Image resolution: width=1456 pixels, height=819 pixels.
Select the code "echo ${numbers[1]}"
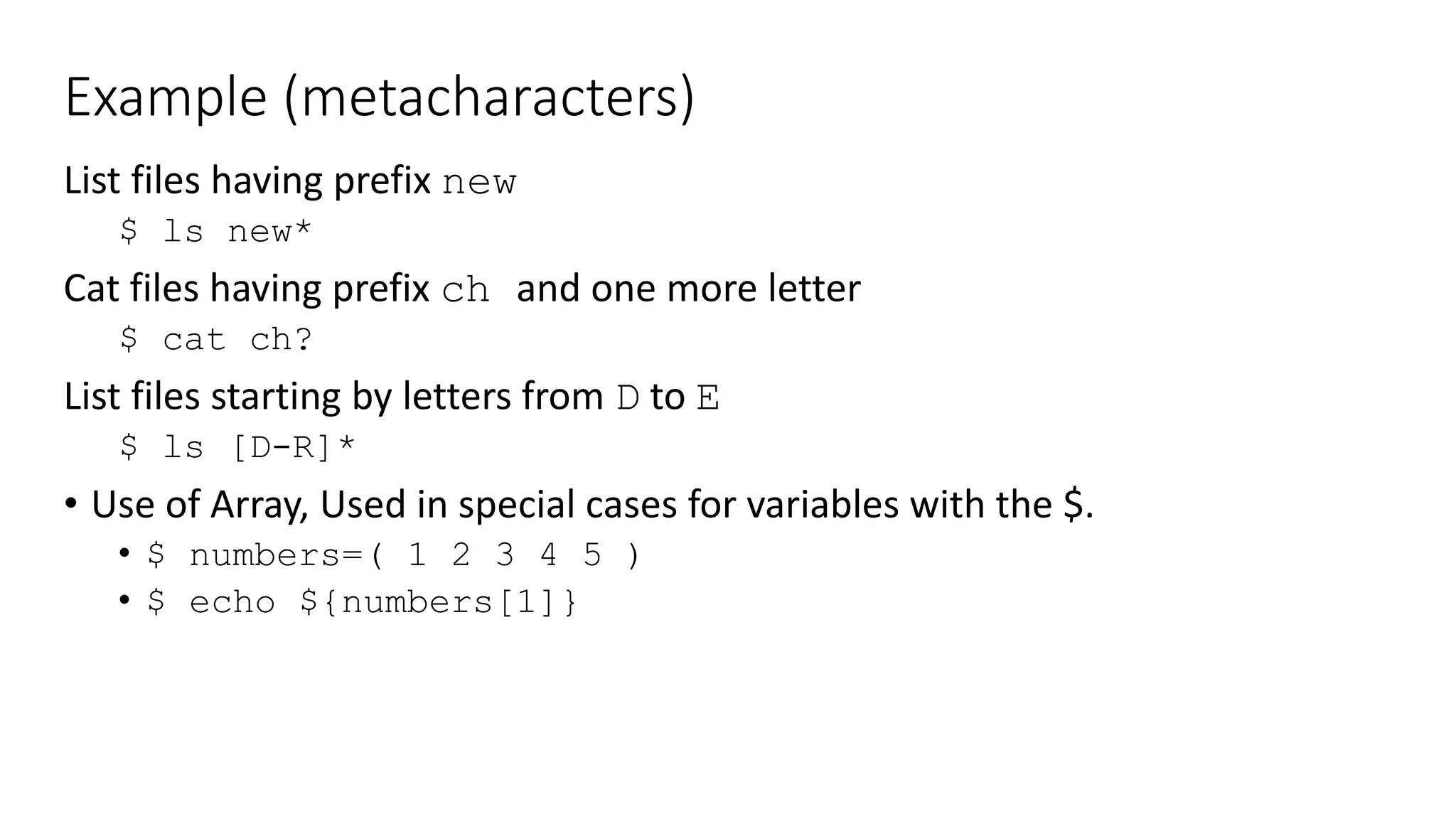(x=383, y=603)
